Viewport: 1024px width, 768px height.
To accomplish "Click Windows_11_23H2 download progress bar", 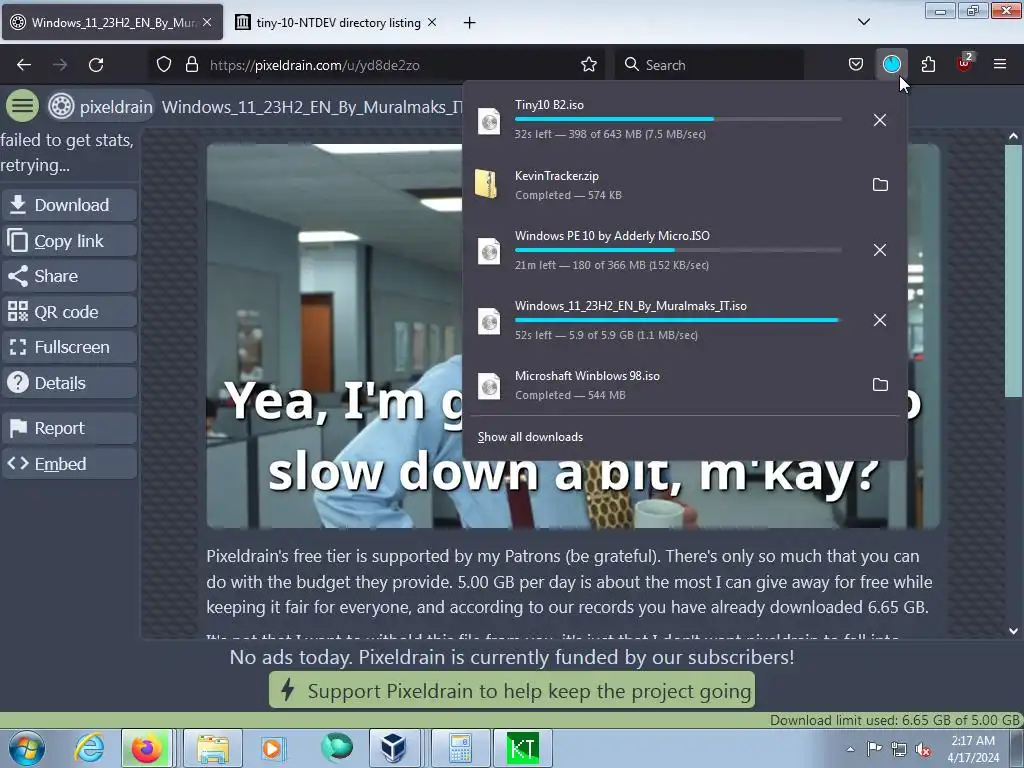I will point(678,320).
